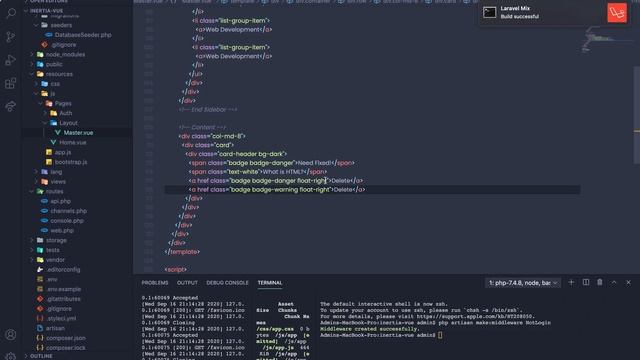This screenshot has width=640, height=360.
Task: Open composer.json in the explorer
Action: [65, 338]
